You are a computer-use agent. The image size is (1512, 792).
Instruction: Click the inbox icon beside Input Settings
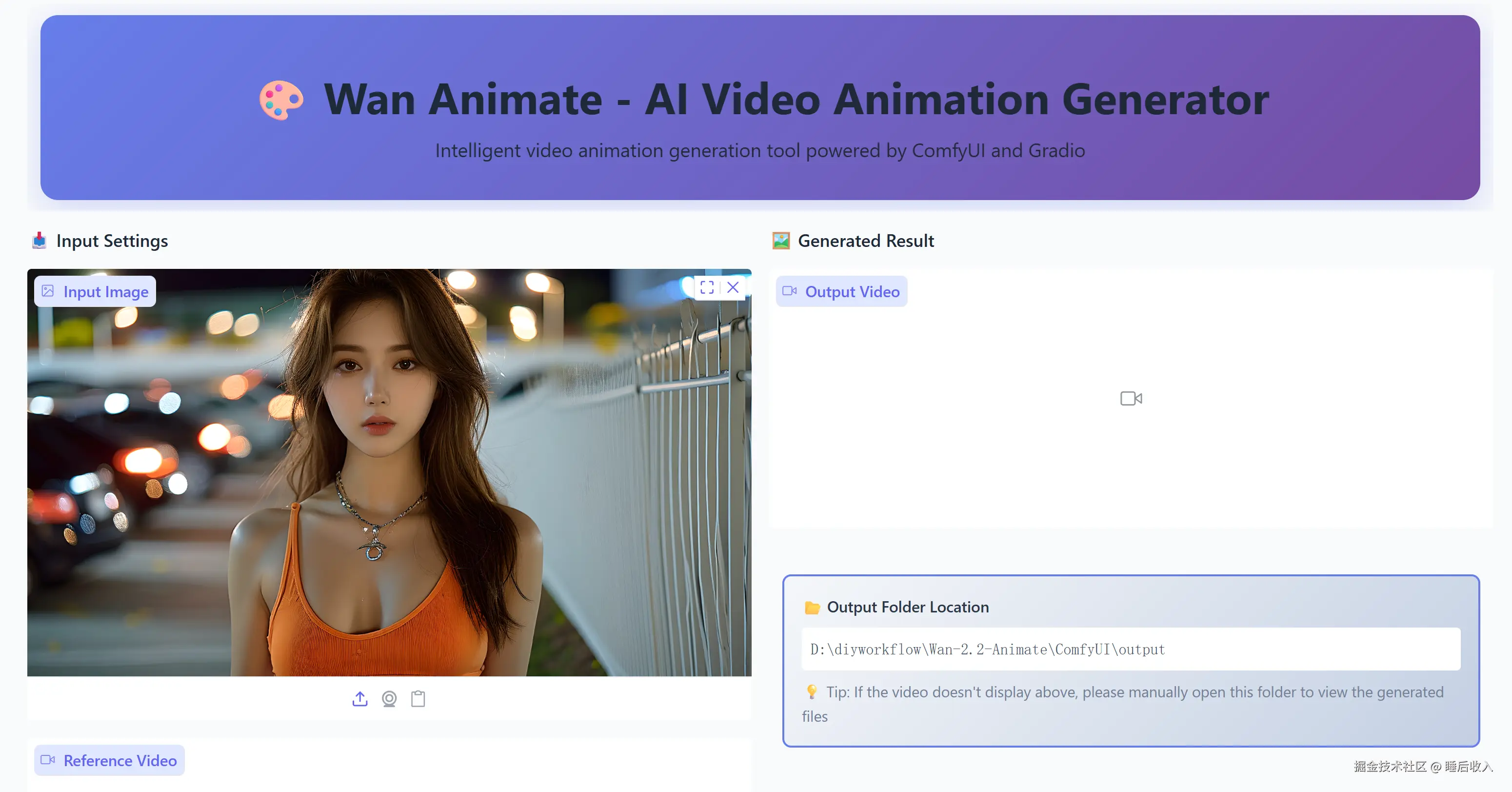coord(40,241)
